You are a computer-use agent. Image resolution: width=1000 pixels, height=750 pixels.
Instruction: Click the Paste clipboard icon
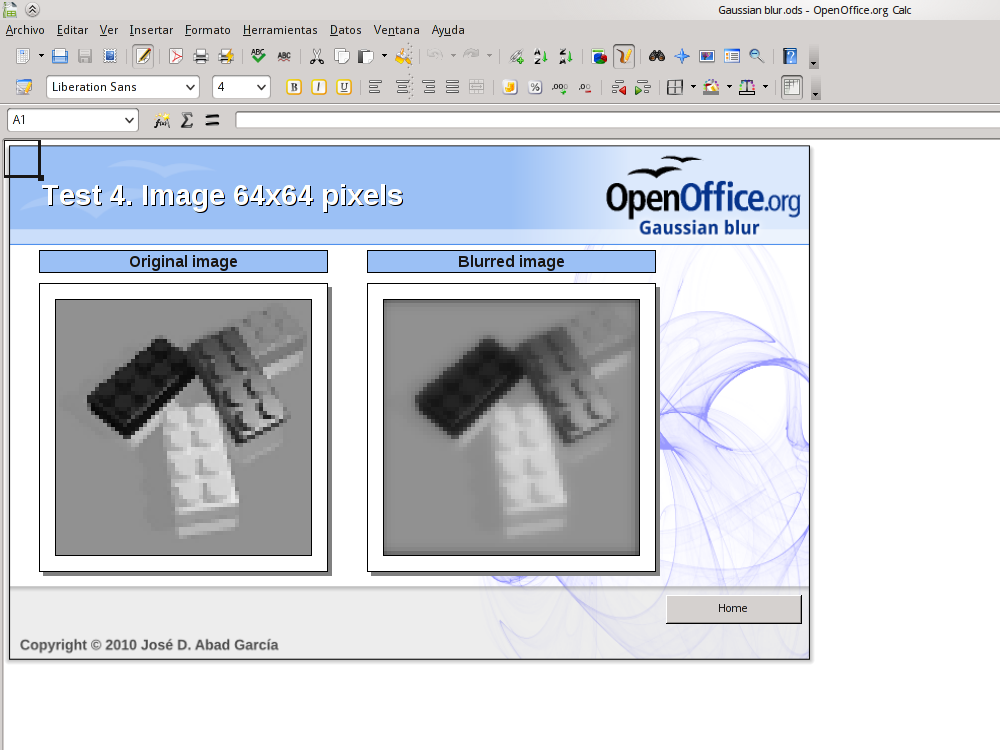(x=366, y=56)
